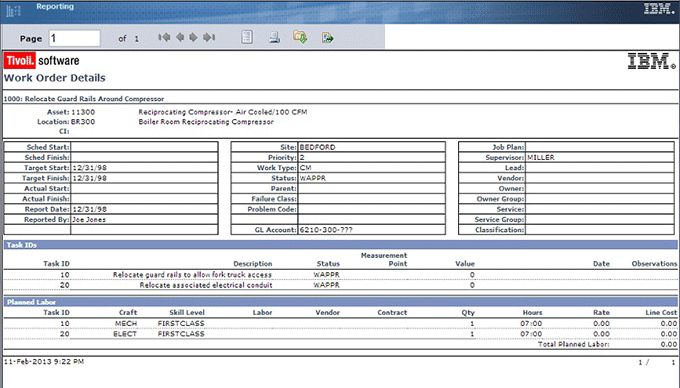Click FIRSTCLASS skill level for ELECT row
The width and height of the screenshot is (680, 388).
(x=181, y=334)
